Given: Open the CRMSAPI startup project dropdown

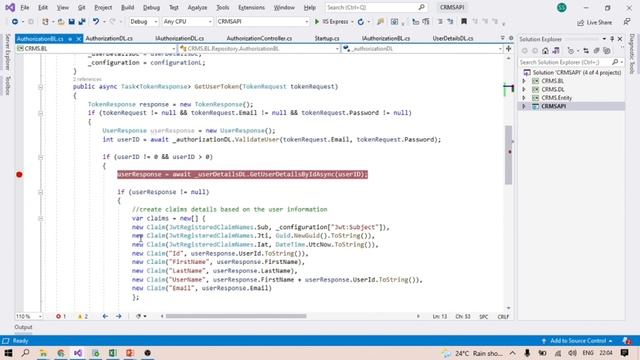Looking at the screenshot, I should [x=262, y=22].
